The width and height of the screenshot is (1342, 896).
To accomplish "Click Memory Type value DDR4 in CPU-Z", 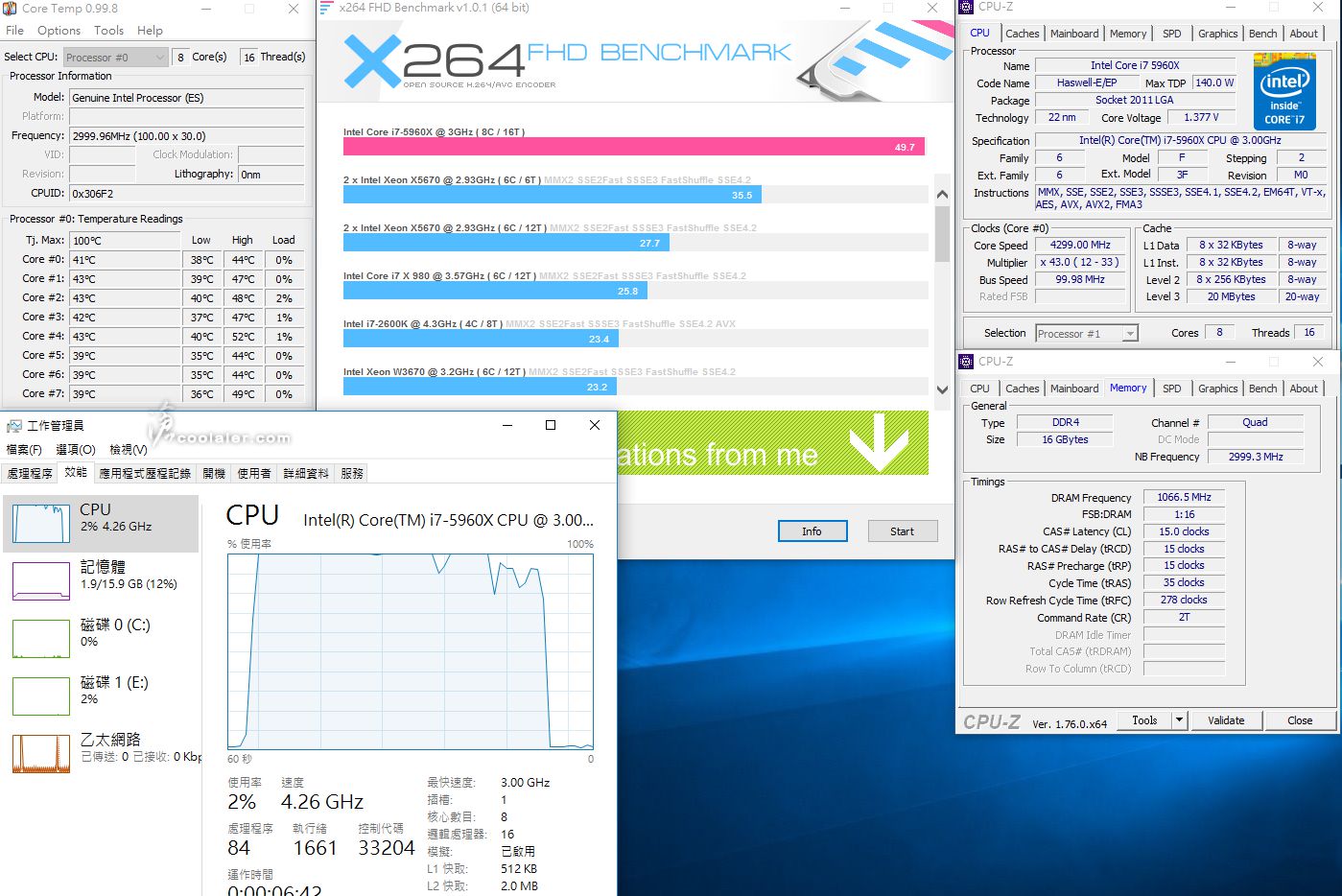I will (x=1065, y=422).
